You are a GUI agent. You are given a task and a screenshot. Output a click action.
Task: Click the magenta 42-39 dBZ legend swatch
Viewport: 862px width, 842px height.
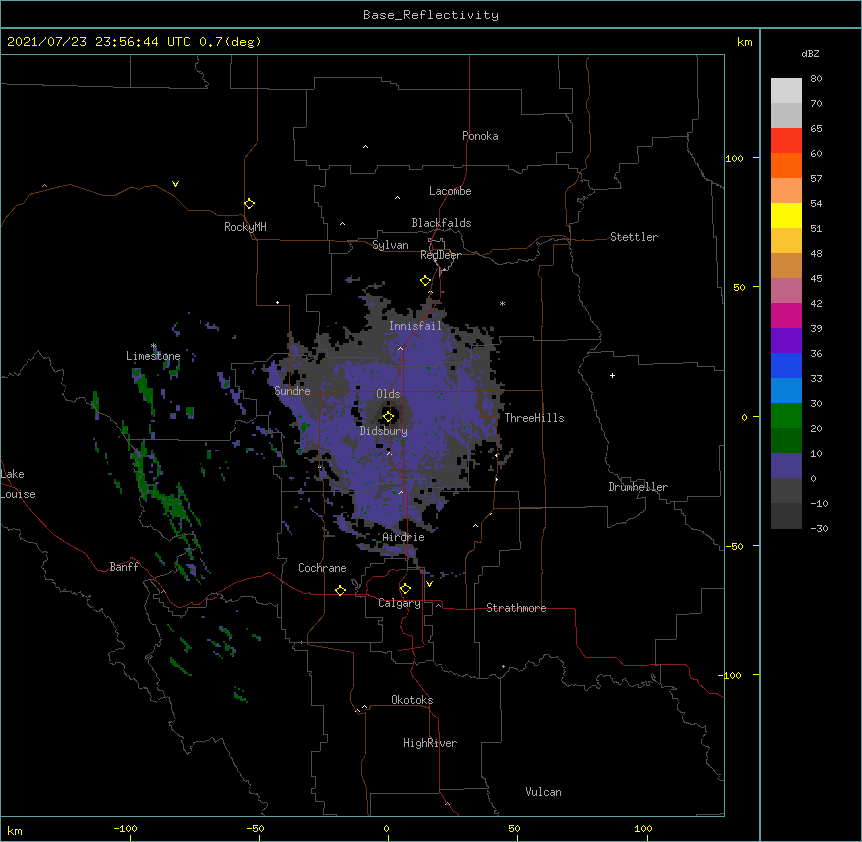[x=786, y=315]
